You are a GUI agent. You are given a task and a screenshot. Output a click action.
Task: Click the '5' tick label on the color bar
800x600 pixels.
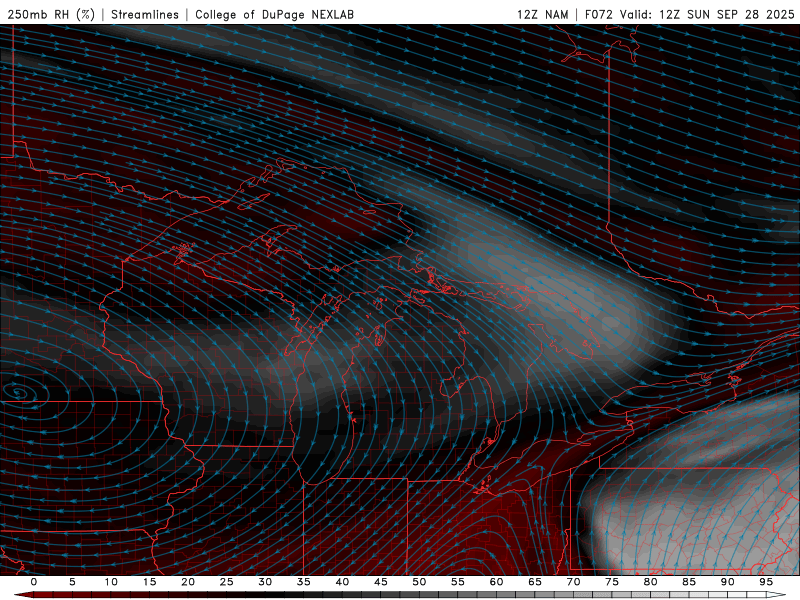pos(72,582)
